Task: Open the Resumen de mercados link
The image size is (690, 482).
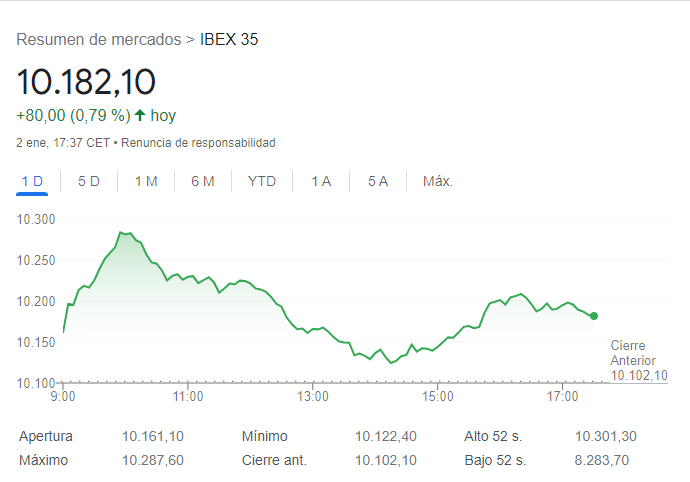Action: point(99,40)
